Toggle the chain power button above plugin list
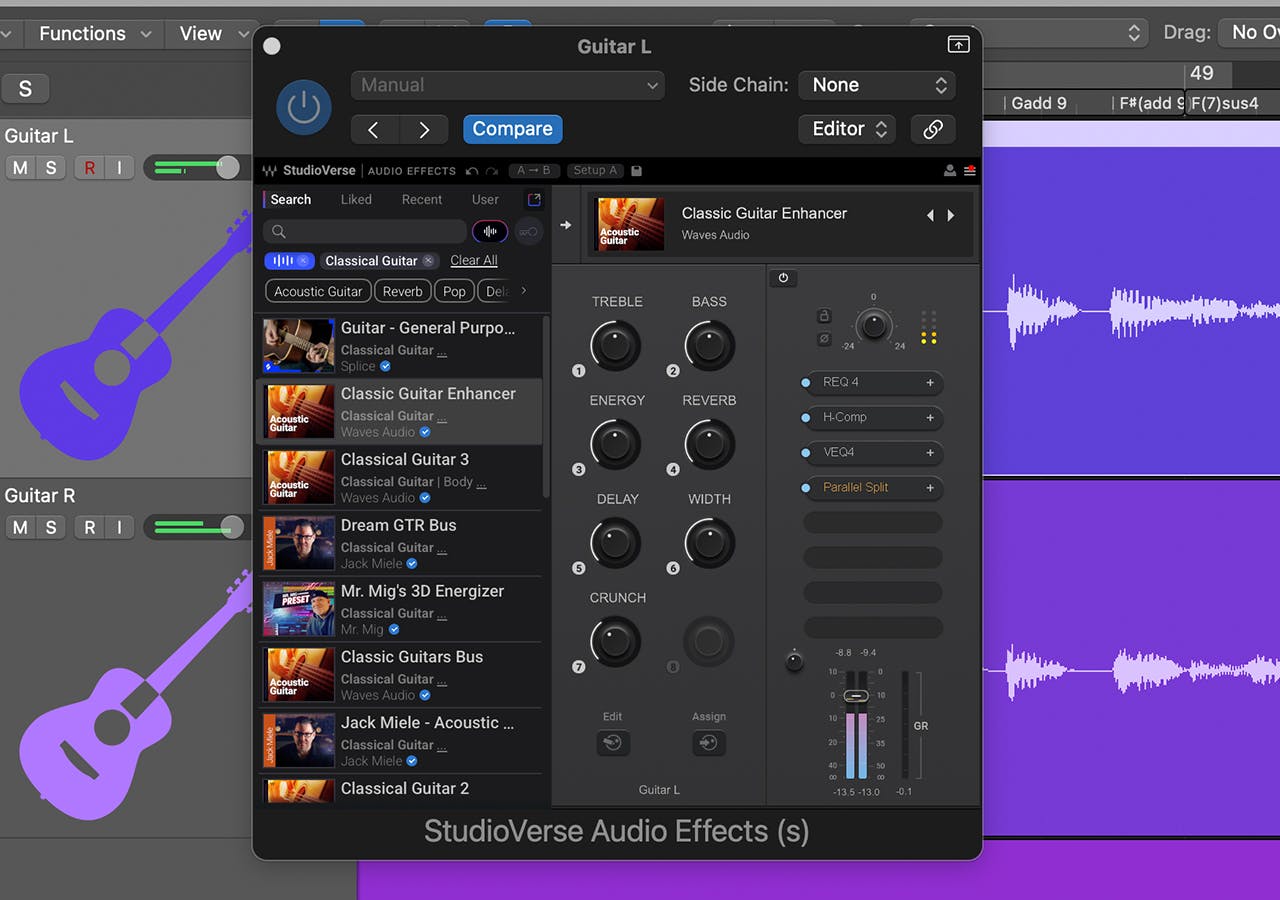The width and height of the screenshot is (1280, 900). tap(783, 279)
